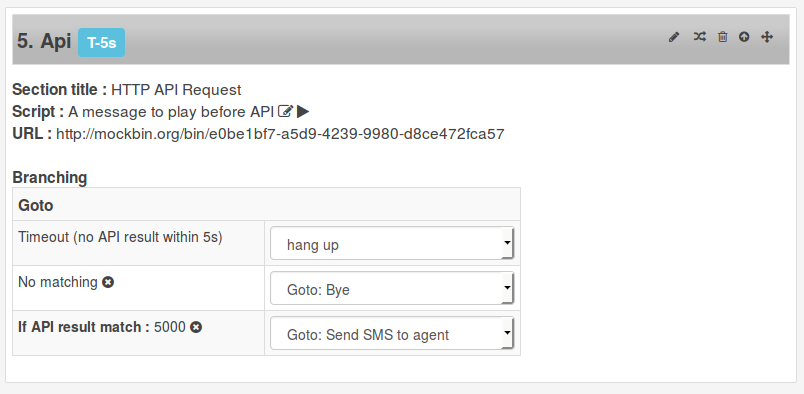This screenshot has height=394, width=804.
Task: Click the pencil edit icon in section header
Action: (x=674, y=37)
